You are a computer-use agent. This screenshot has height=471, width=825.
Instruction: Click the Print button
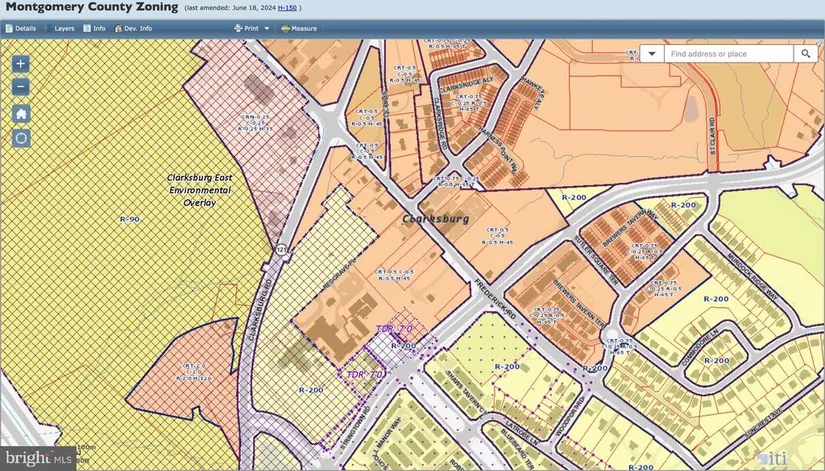(246, 29)
